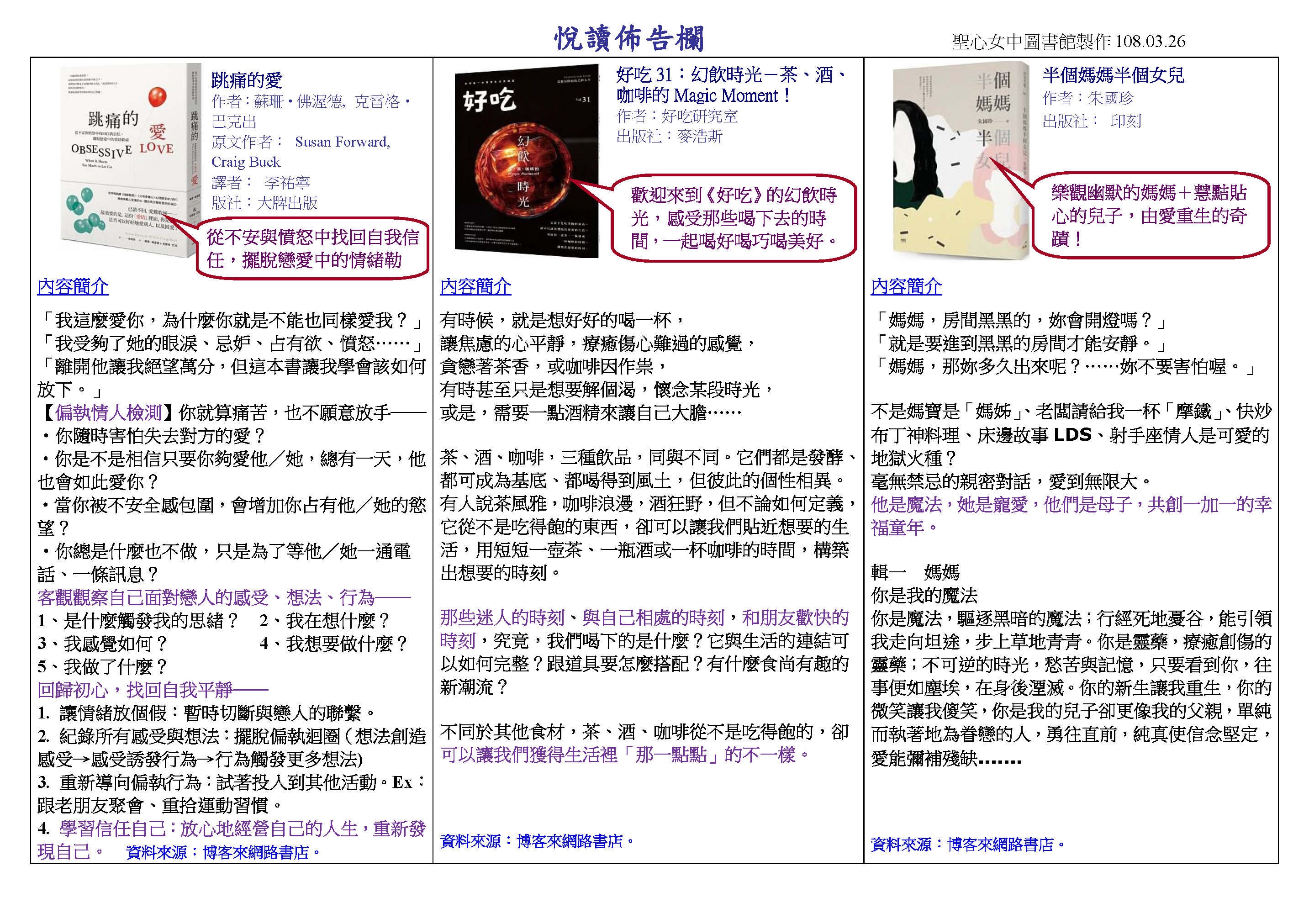Click 客觀觀察自己面對戀人的感受、想法、行為 line
1309x924 pixels.
coord(206,597)
